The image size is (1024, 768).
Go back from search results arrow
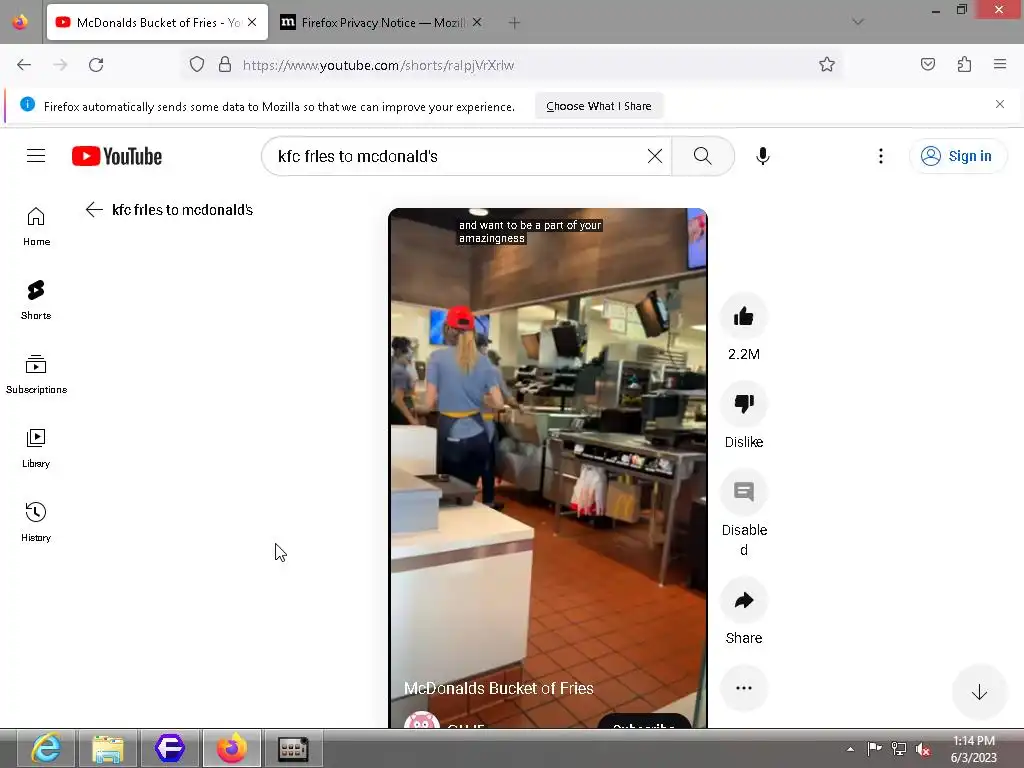[94, 210]
